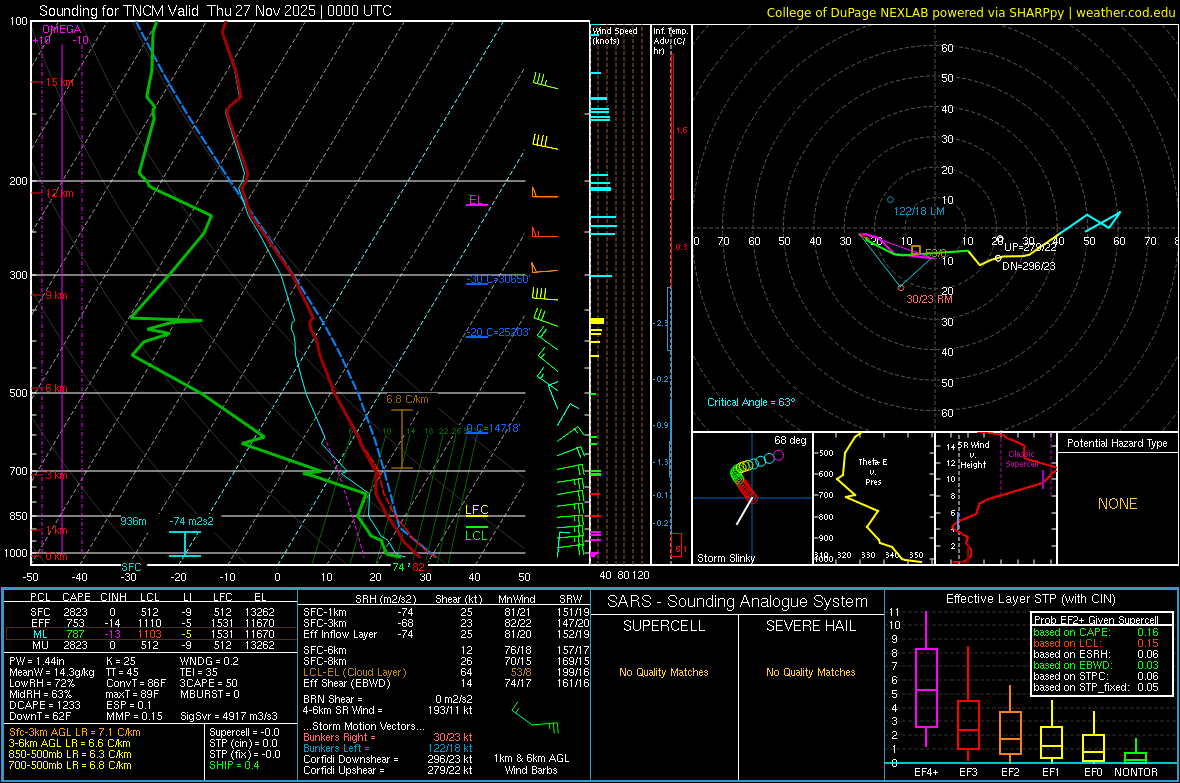1180x783 pixels.
Task: Select the SFC-1km row in SRH table
Action: pos(446,612)
